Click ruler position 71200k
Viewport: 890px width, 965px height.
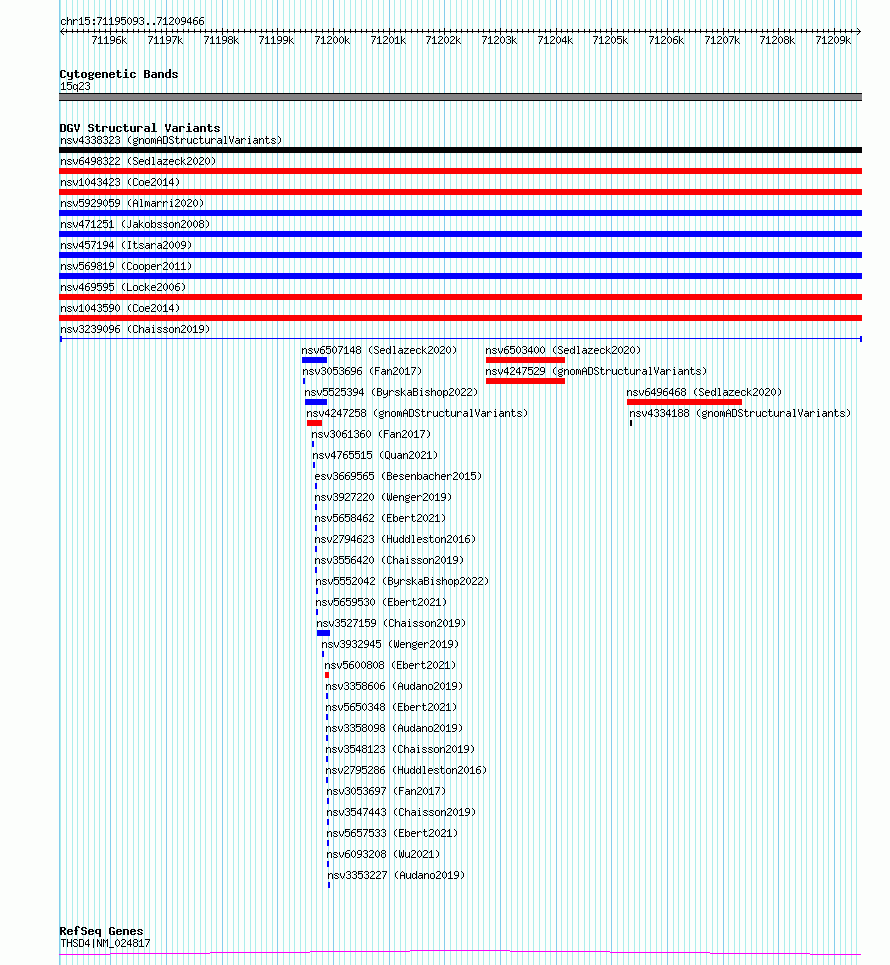(x=332, y=40)
